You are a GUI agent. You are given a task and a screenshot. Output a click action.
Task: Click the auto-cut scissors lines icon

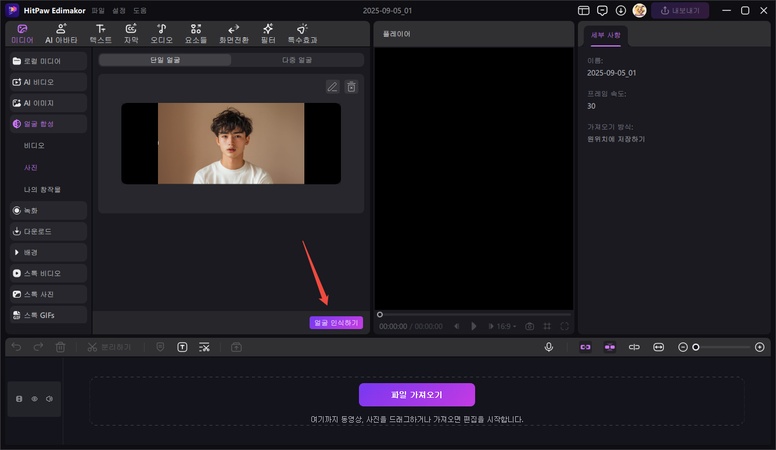[x=204, y=347]
